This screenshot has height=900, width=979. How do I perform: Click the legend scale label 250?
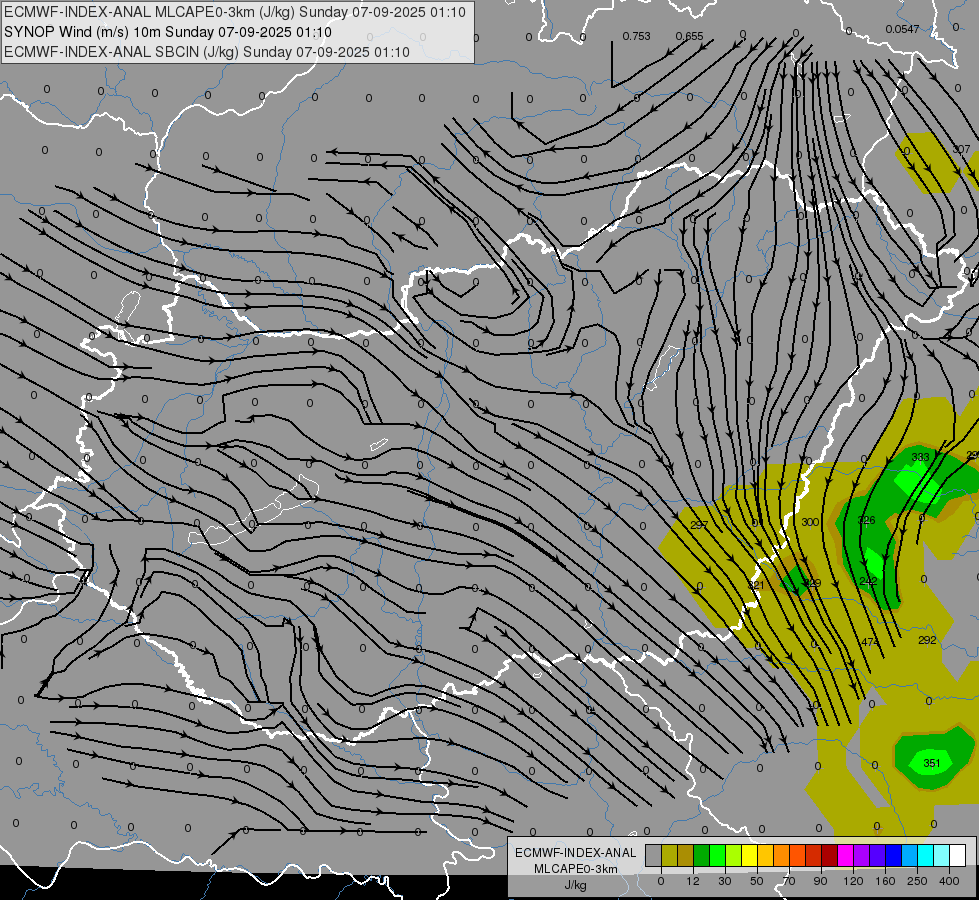[917, 881]
